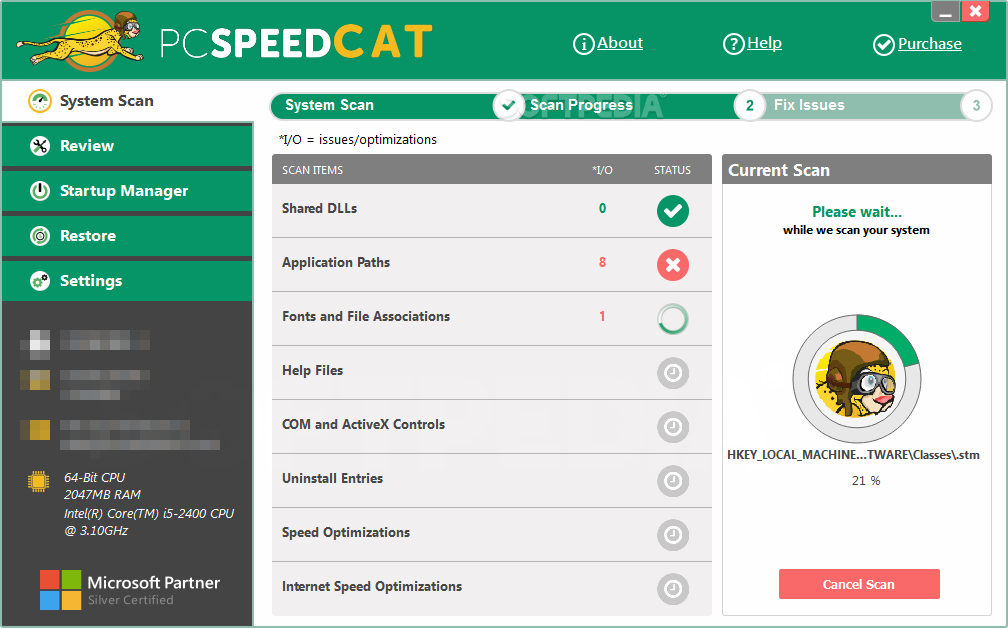This screenshot has width=1008, height=628.
Task: Click the About info icon
Action: pyautogui.click(x=583, y=44)
